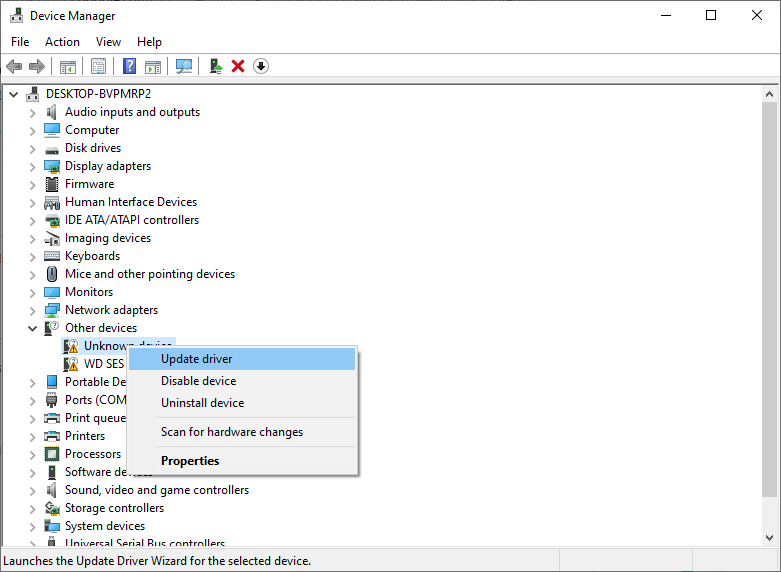Select the Firmware tree row label
Image resolution: width=781 pixels, height=572 pixels.
point(90,184)
